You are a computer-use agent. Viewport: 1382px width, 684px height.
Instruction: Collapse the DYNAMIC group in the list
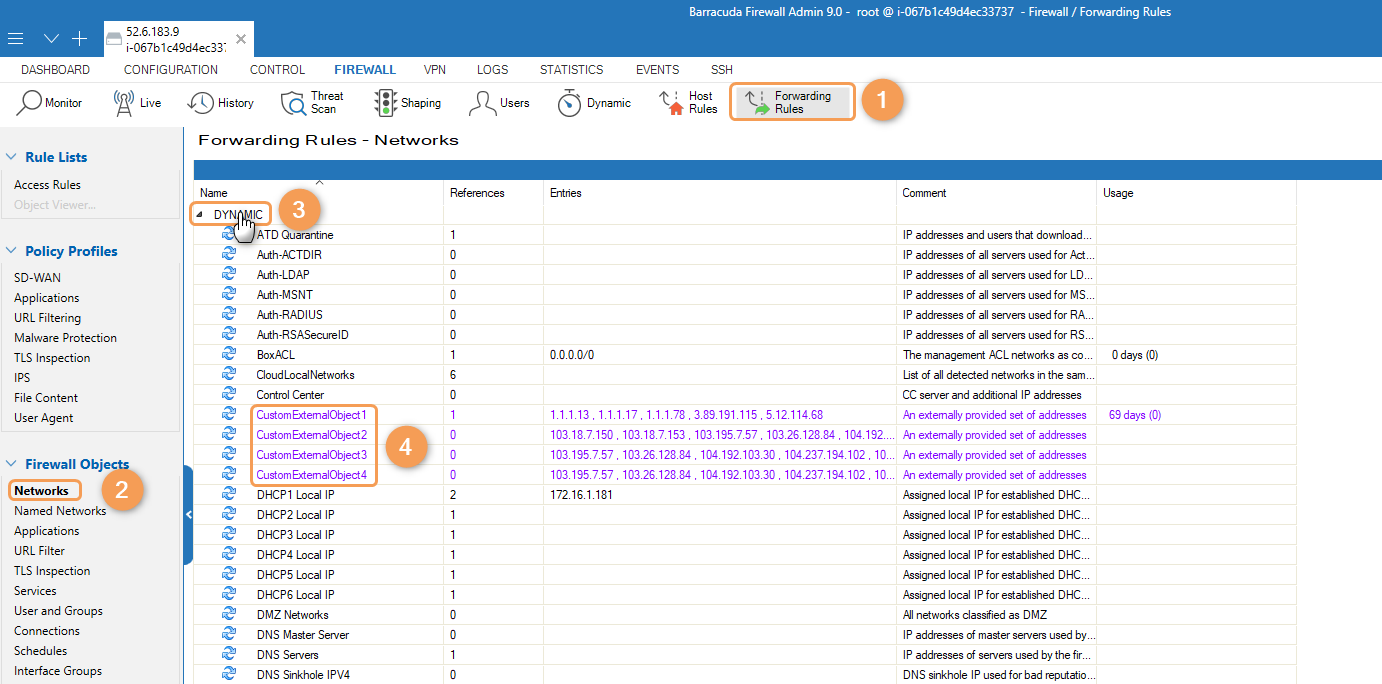coord(198,214)
